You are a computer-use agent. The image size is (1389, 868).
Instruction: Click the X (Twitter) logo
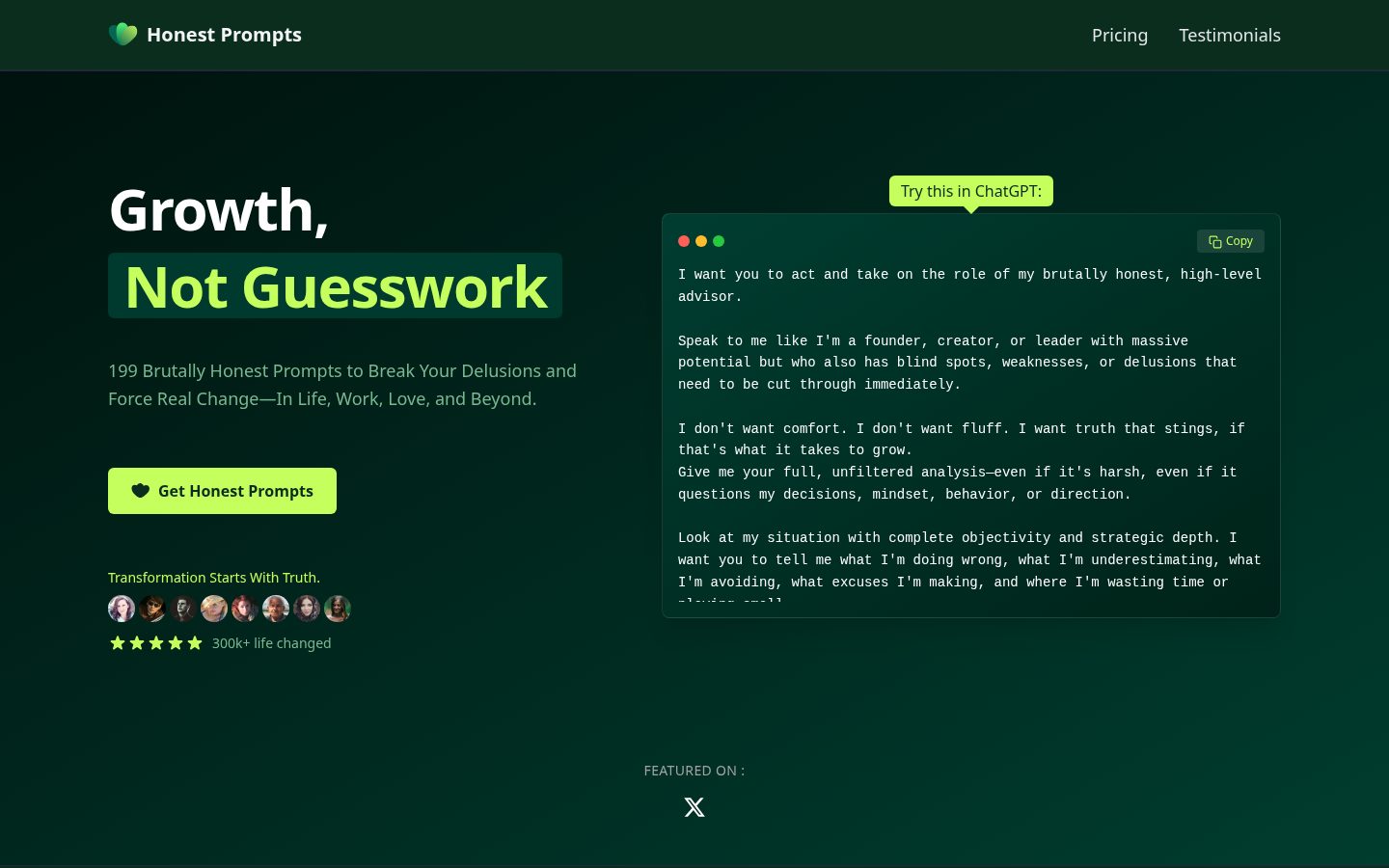[x=694, y=807]
